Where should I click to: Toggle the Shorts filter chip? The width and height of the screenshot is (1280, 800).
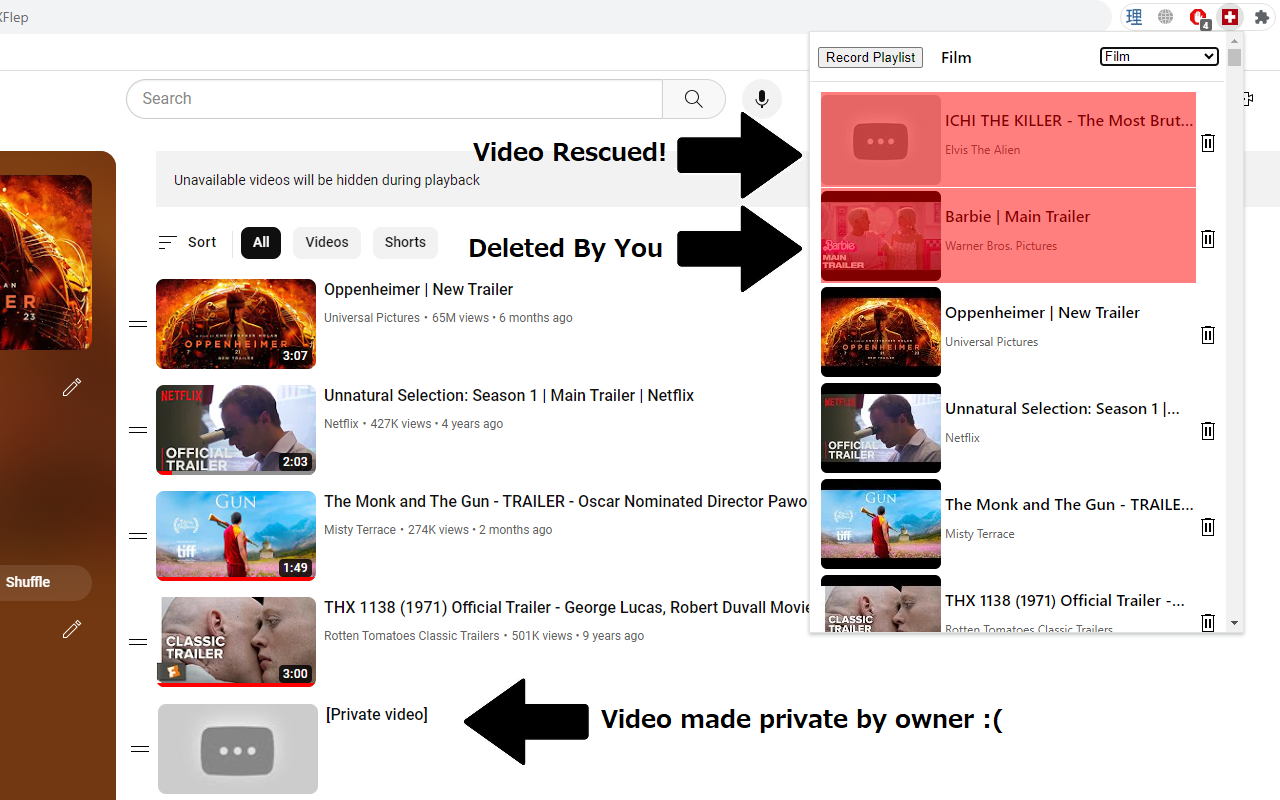tap(405, 242)
